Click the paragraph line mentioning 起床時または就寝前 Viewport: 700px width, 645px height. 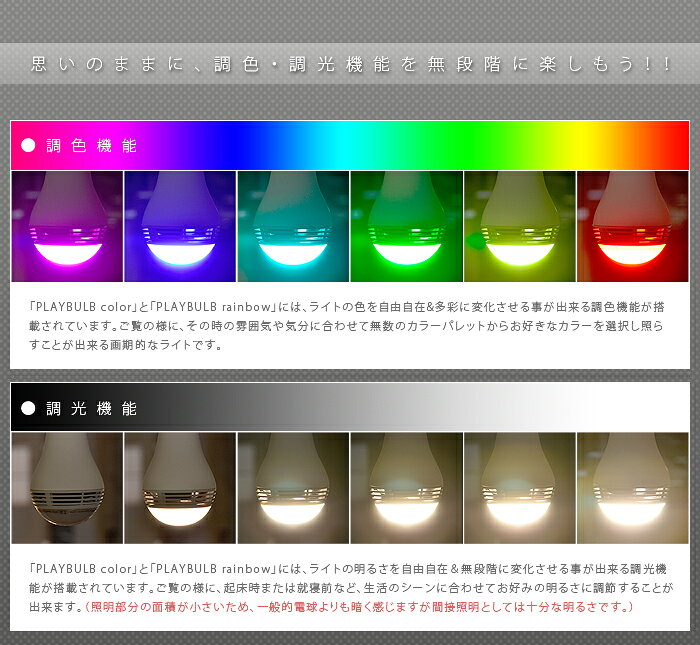(350, 587)
